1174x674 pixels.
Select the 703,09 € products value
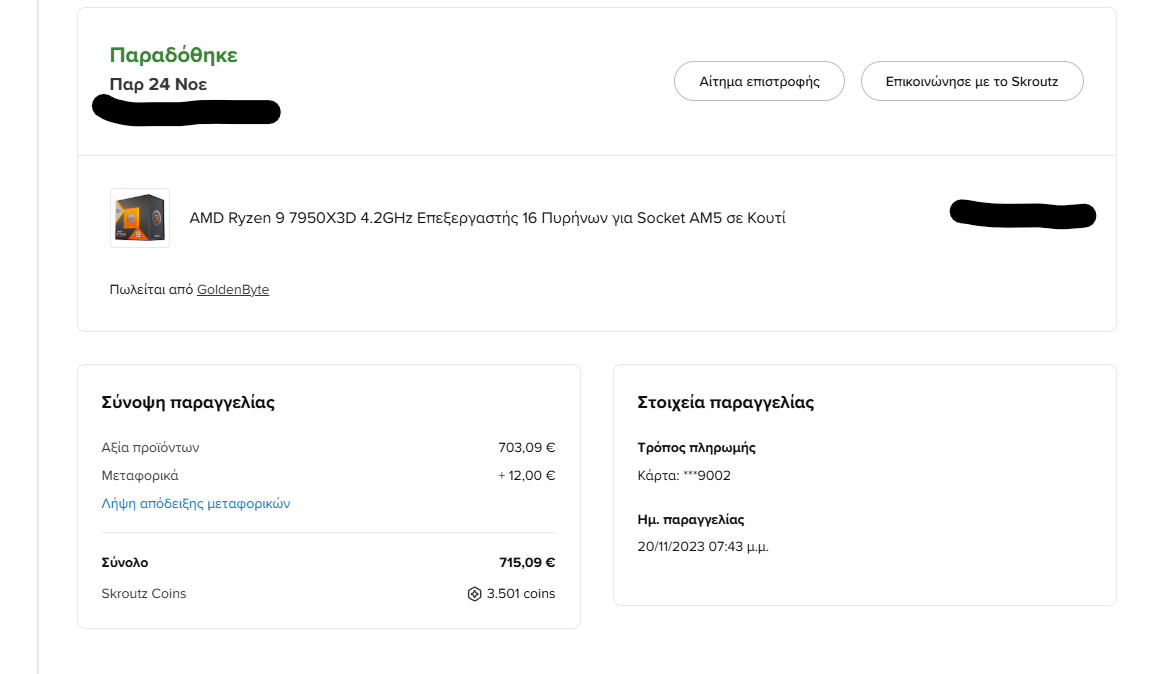tap(526, 448)
